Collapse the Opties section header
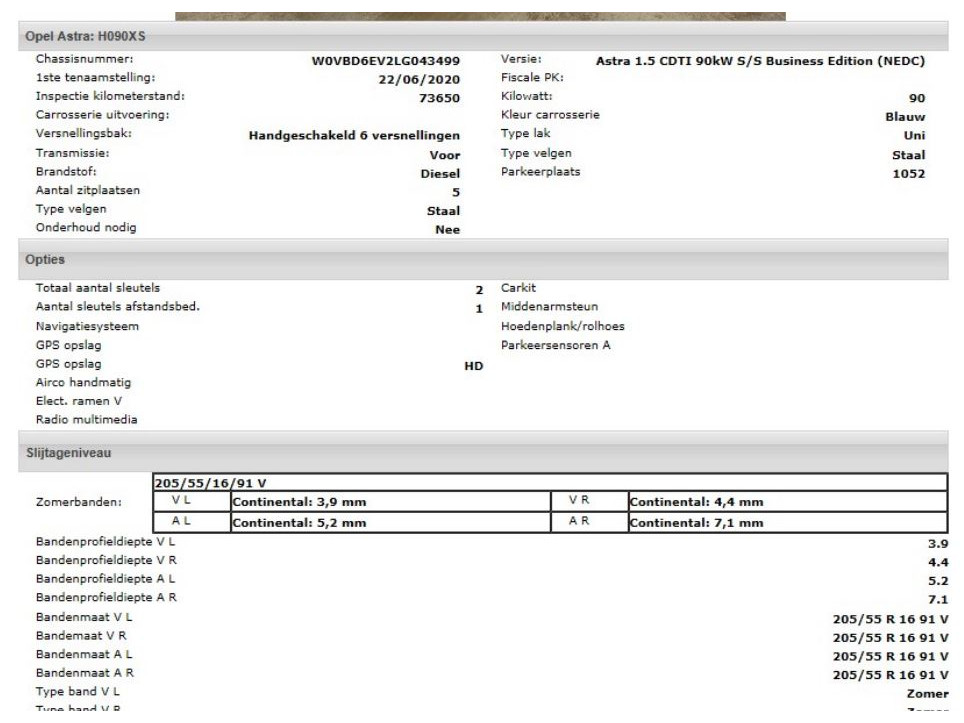 44,260
